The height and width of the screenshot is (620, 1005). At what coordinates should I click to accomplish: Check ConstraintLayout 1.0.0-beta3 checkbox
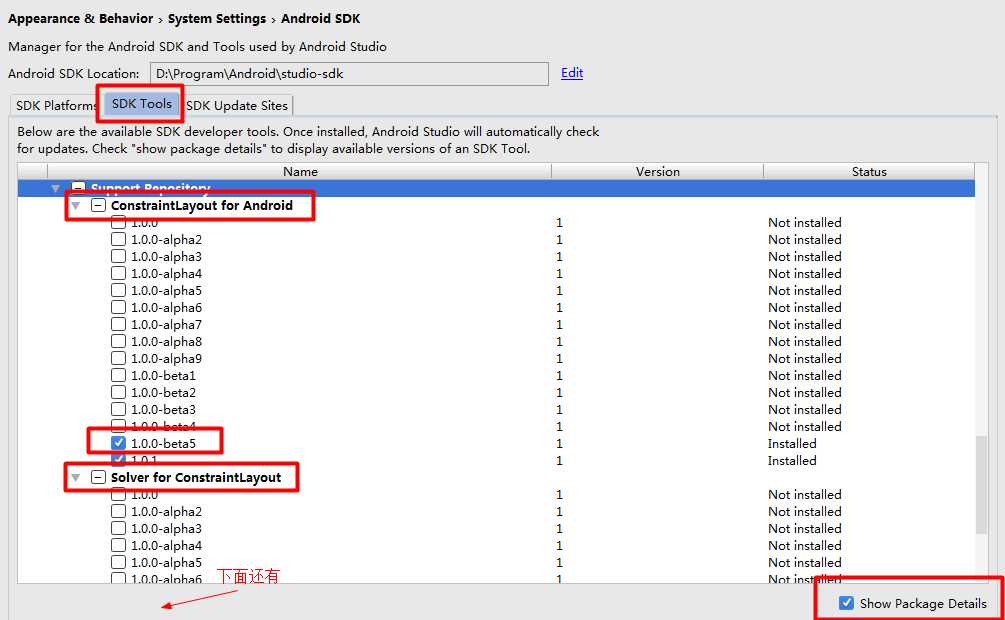(x=119, y=409)
